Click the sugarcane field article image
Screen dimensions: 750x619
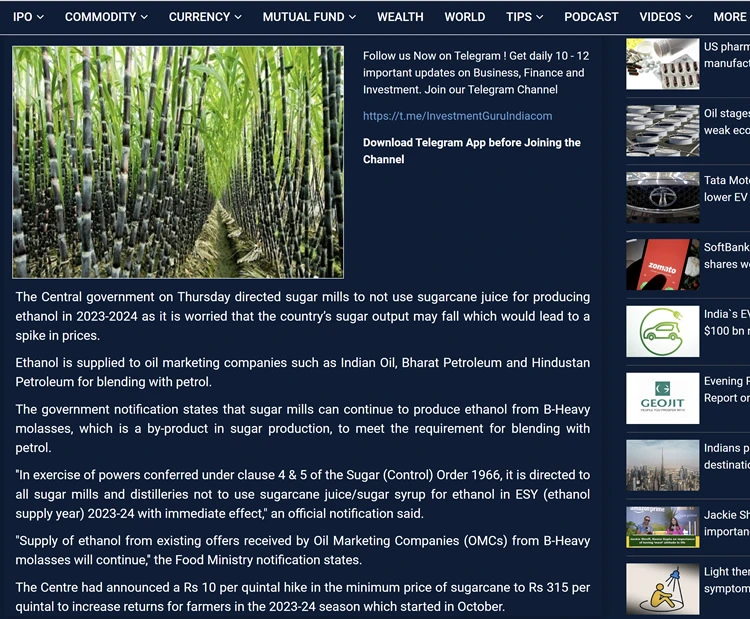click(178, 162)
